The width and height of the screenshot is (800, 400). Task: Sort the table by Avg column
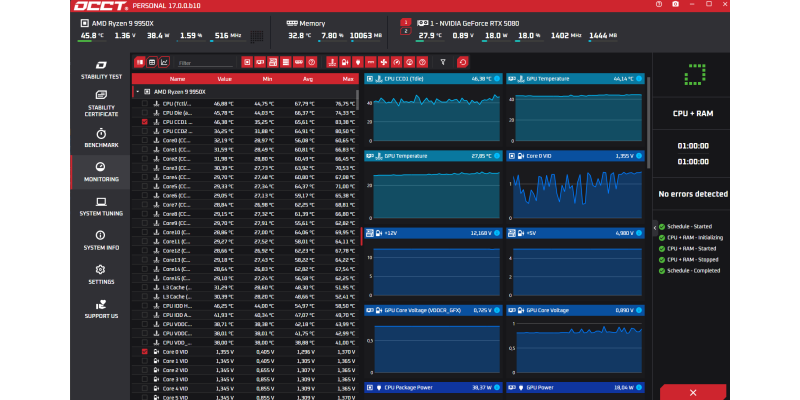(307, 79)
